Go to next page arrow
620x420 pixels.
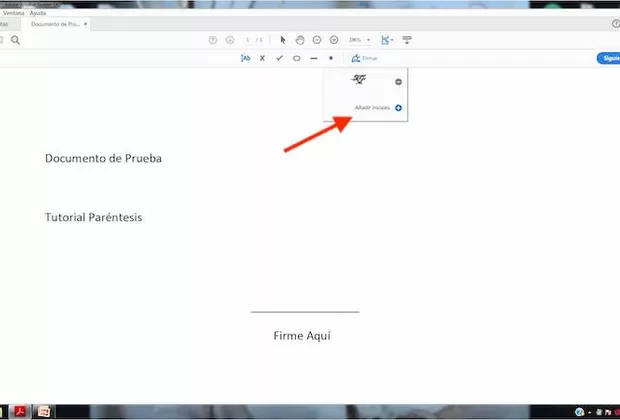230,40
